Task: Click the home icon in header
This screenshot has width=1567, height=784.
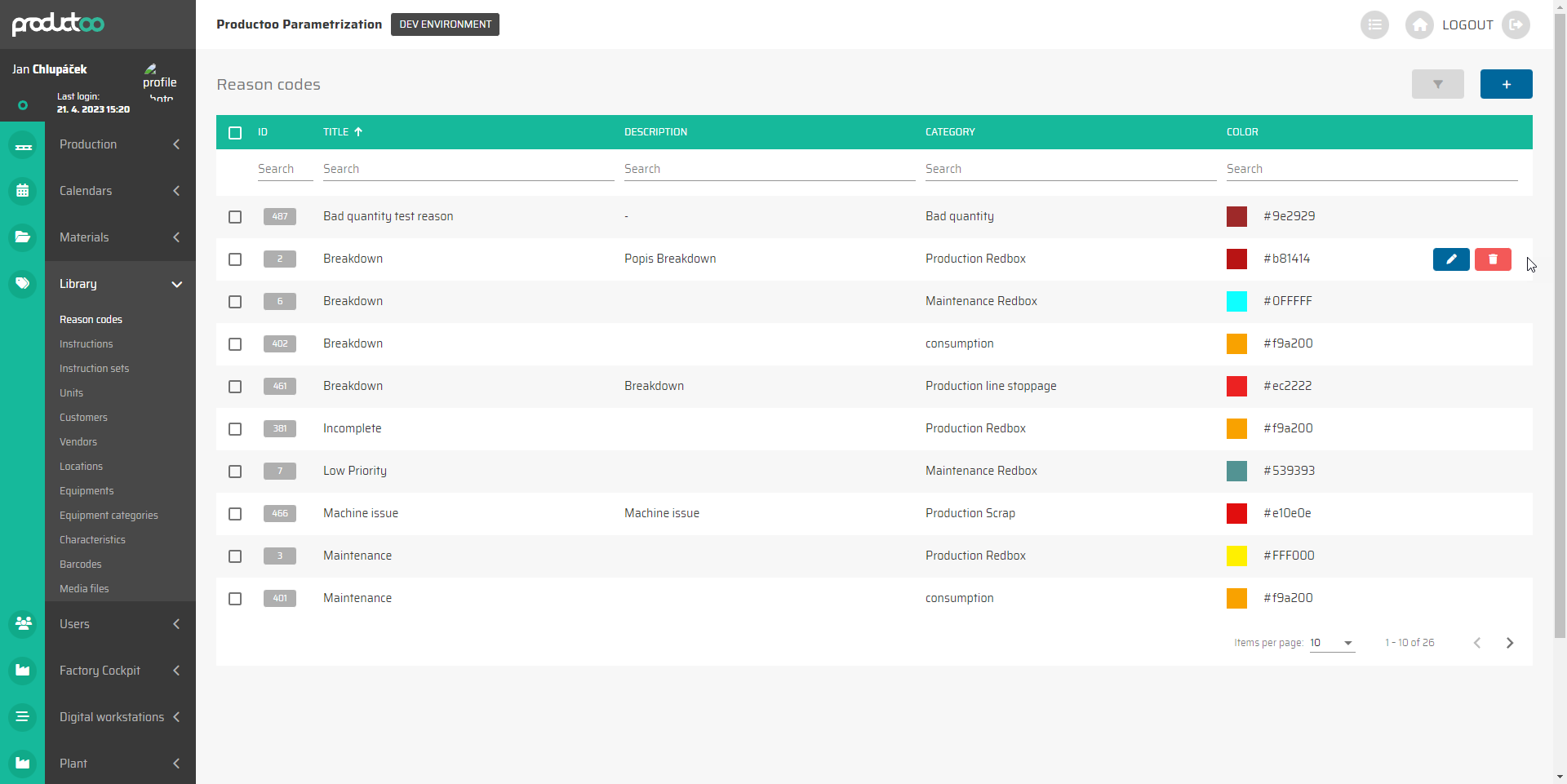Action: click(1419, 25)
